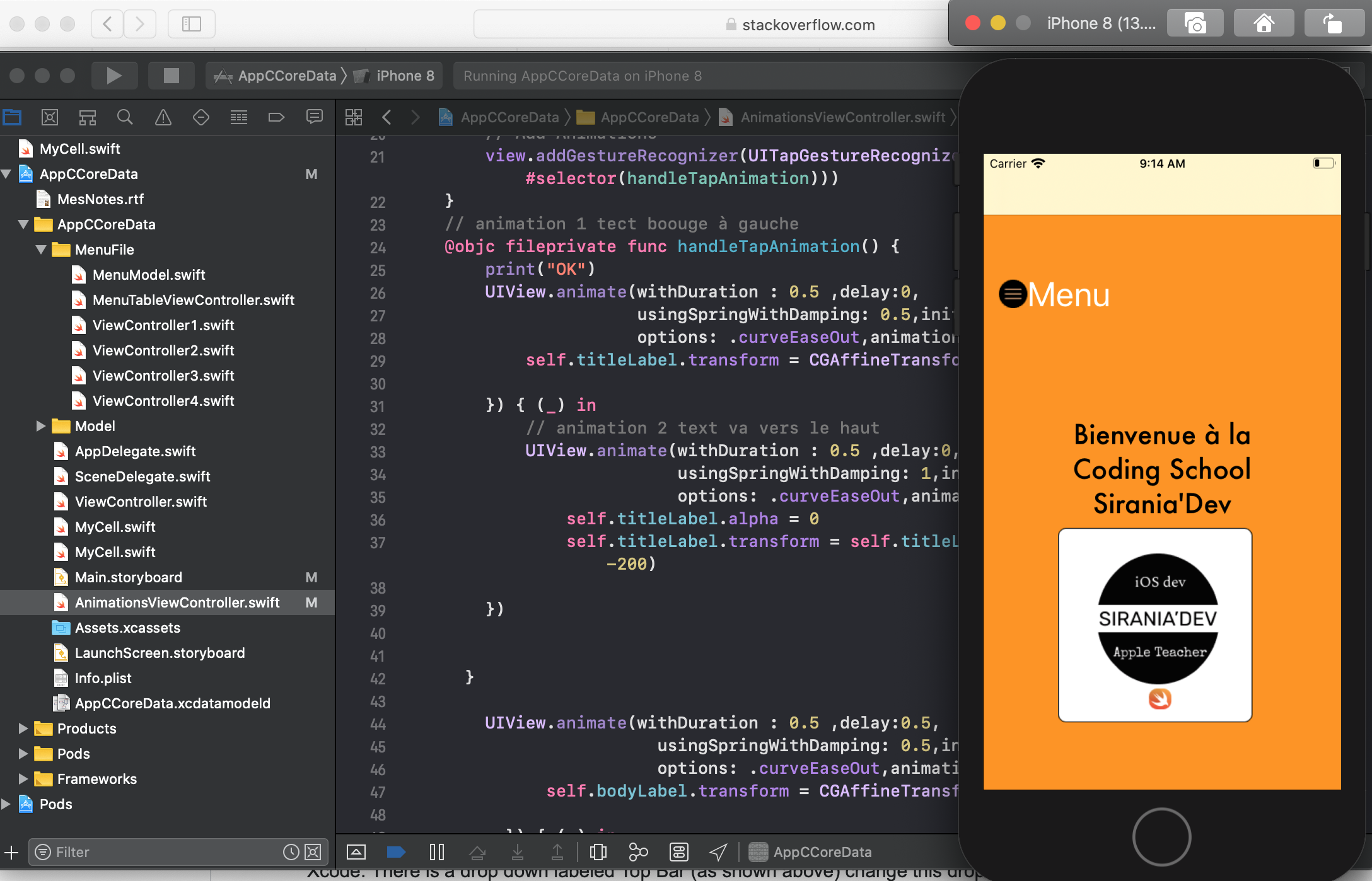1372x881 pixels.
Task: Expand the Model folder
Action: pos(41,426)
